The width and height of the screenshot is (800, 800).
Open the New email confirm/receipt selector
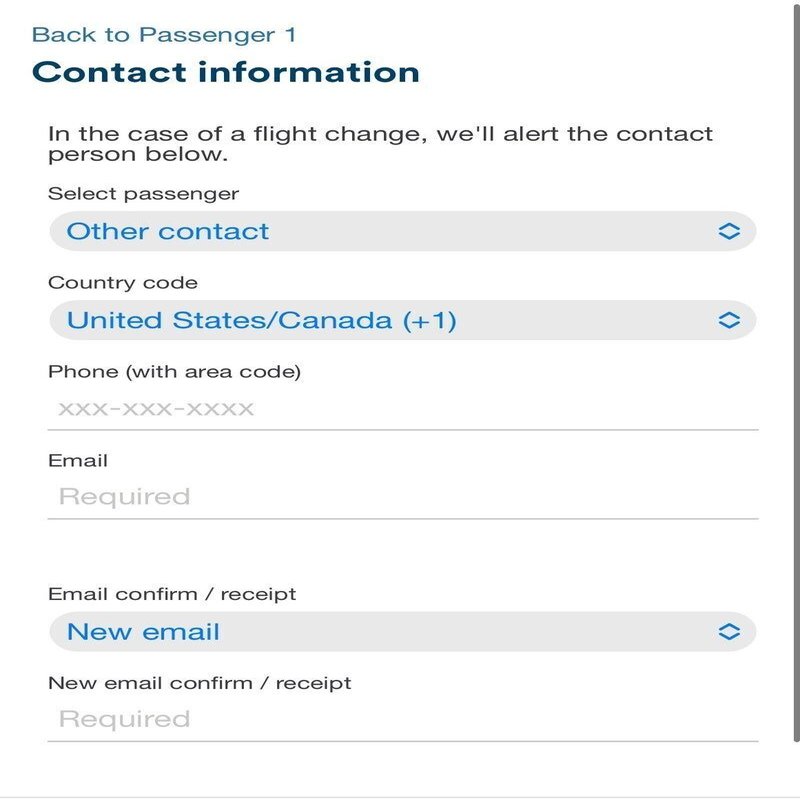[x=400, y=632]
